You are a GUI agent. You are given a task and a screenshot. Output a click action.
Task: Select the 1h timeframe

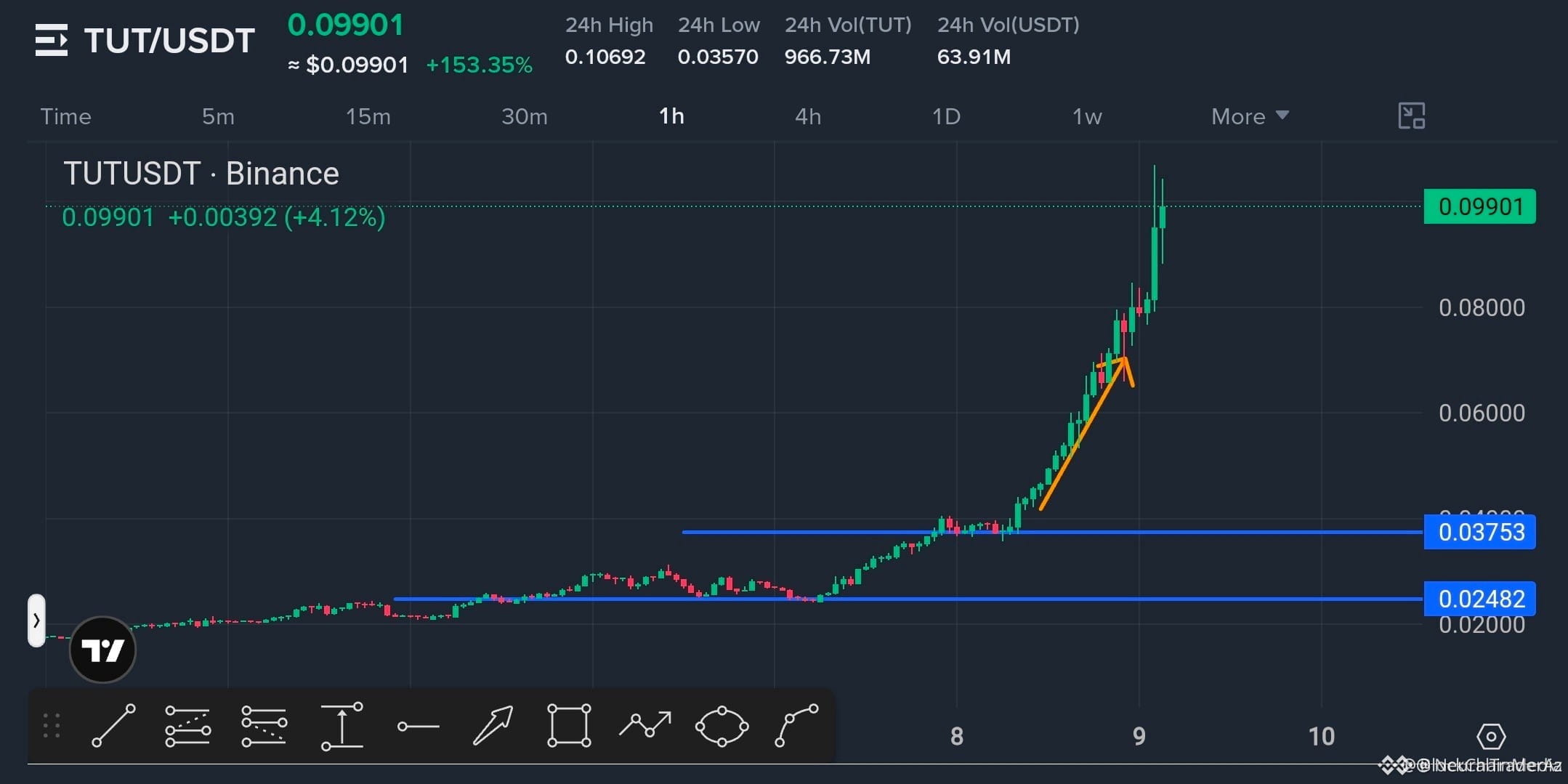[x=671, y=116]
